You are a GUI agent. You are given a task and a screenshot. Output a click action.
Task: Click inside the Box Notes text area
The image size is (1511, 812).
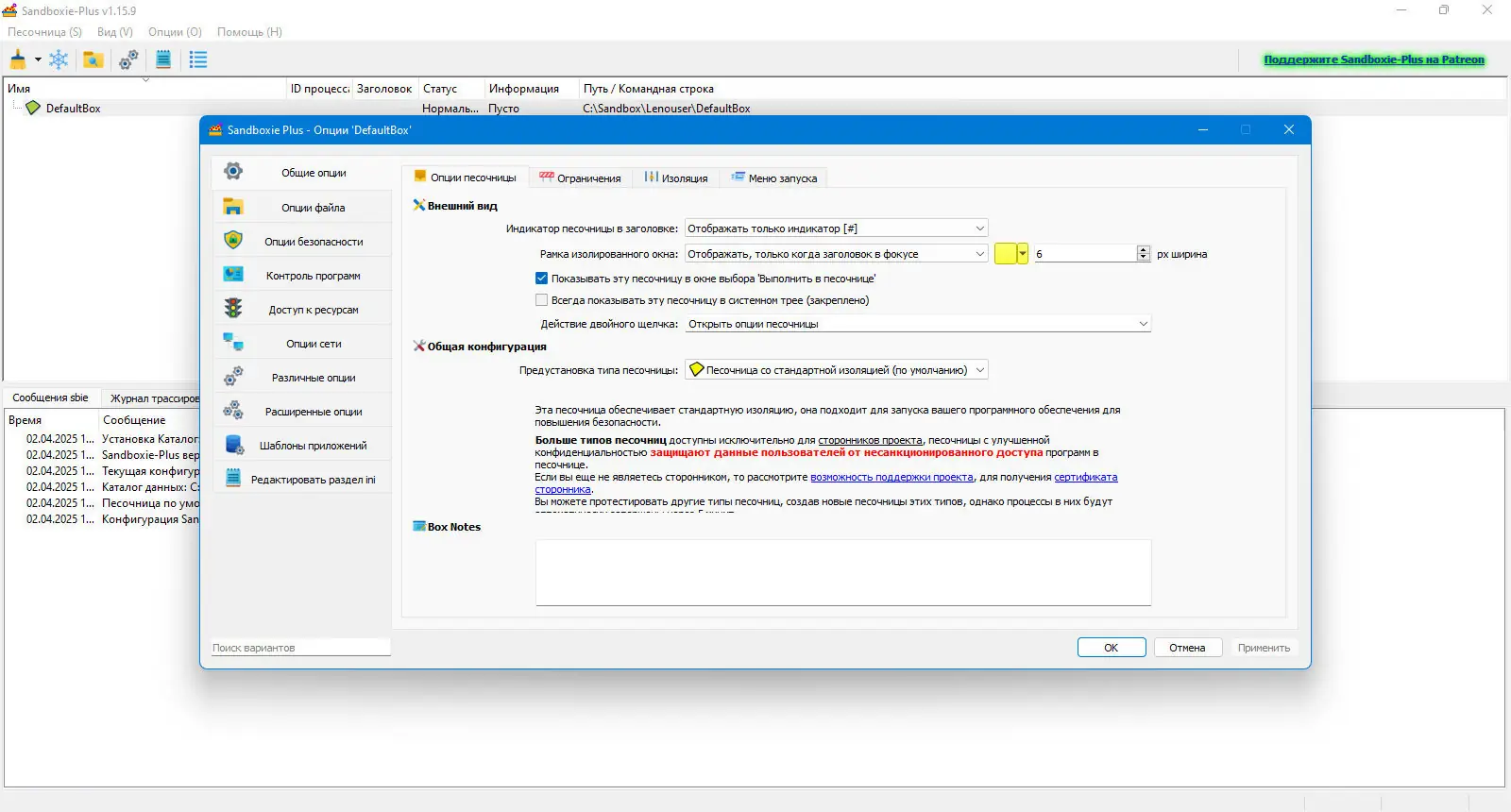843,572
